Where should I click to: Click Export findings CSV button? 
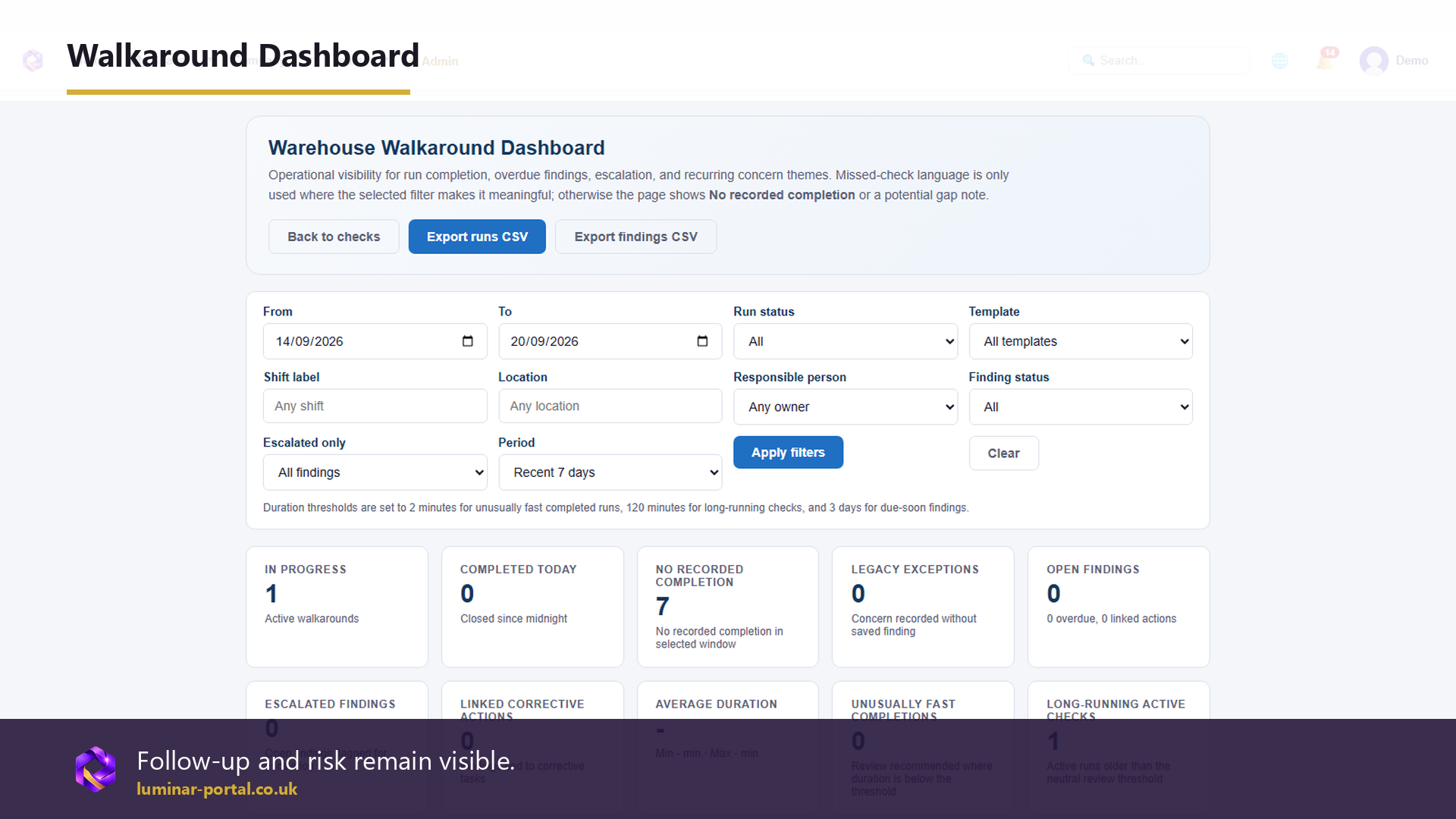tap(635, 237)
